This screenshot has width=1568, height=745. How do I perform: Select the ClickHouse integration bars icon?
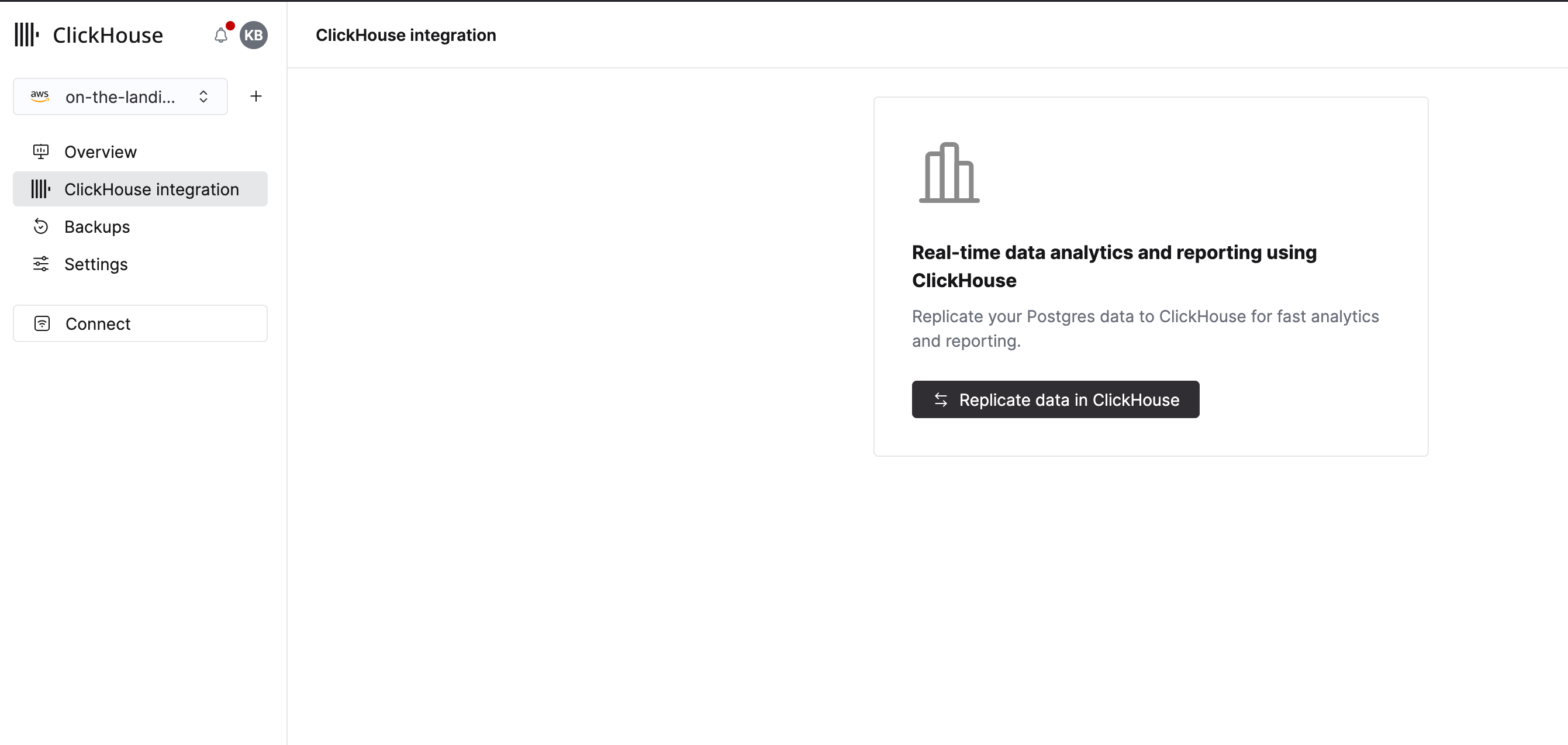pyautogui.click(x=40, y=189)
